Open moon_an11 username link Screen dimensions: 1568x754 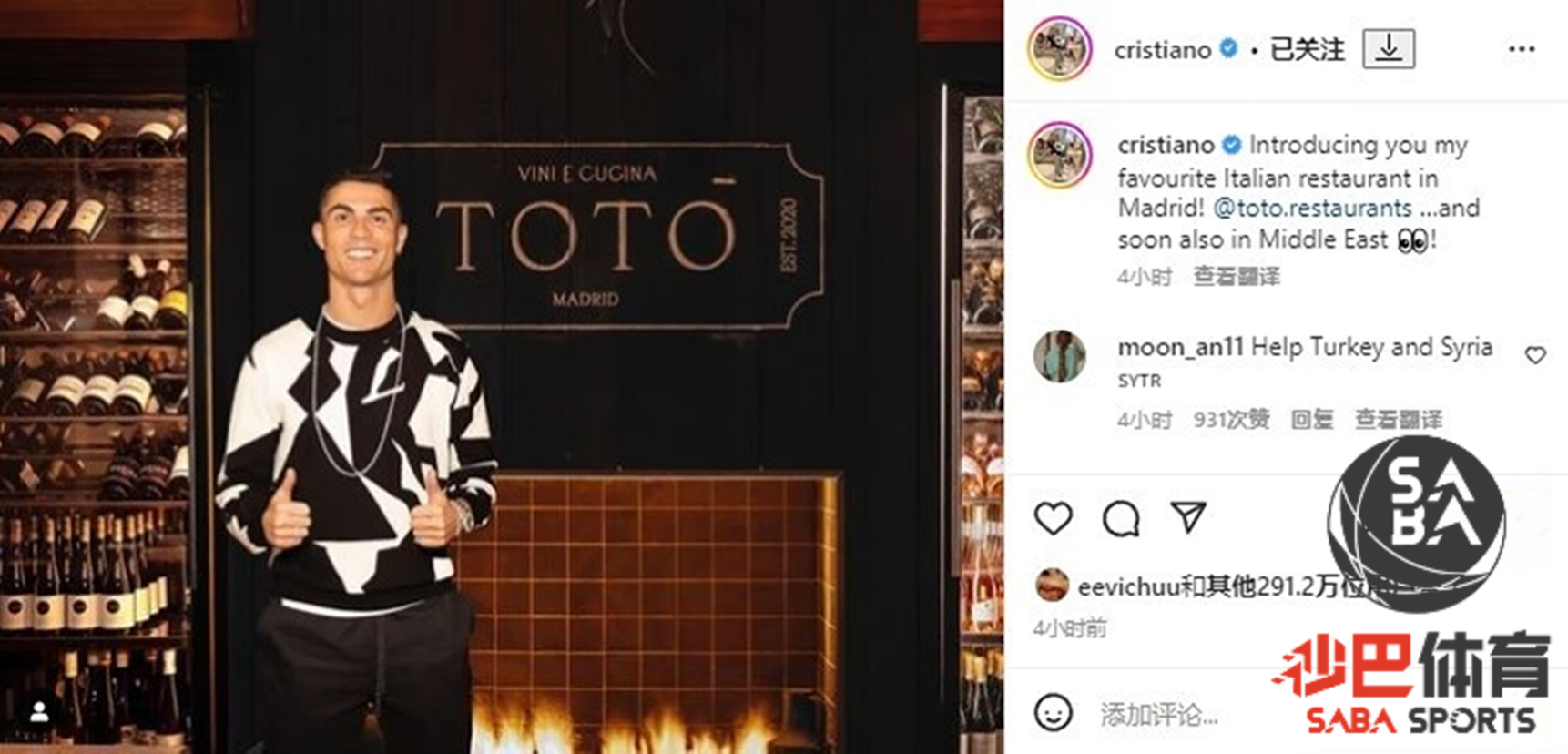point(1180,347)
